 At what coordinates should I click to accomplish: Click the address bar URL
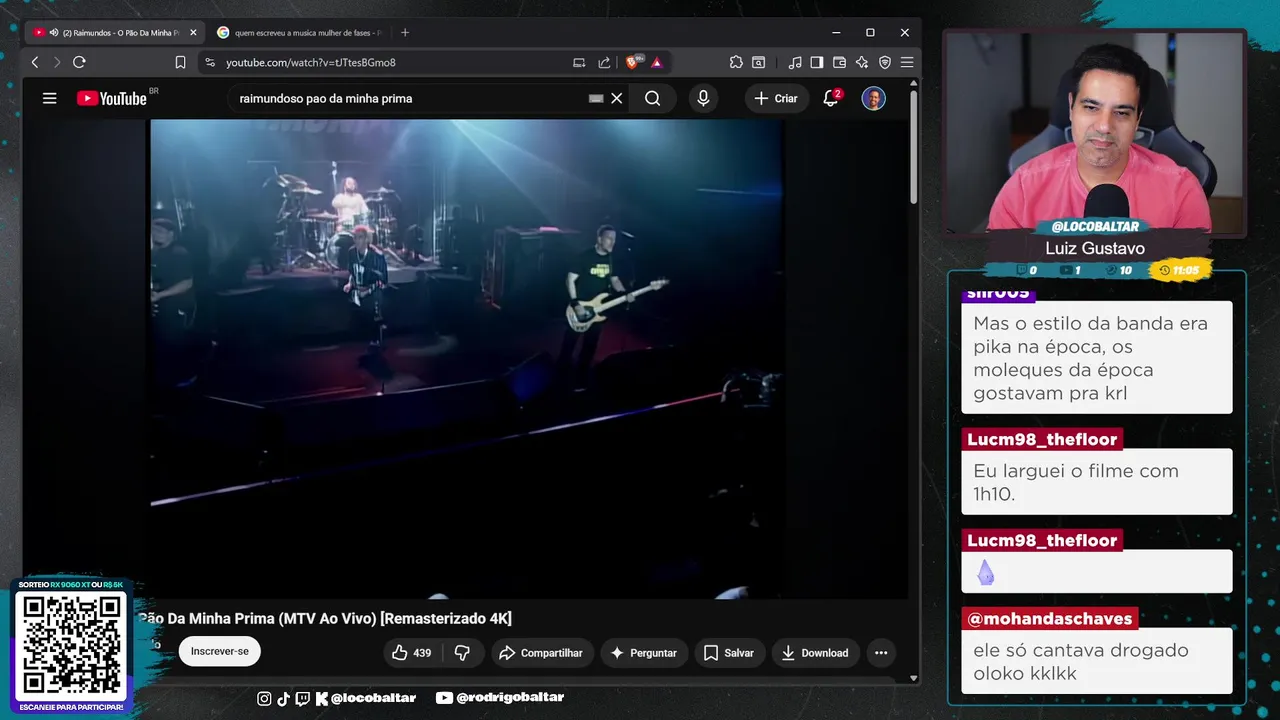click(x=311, y=62)
